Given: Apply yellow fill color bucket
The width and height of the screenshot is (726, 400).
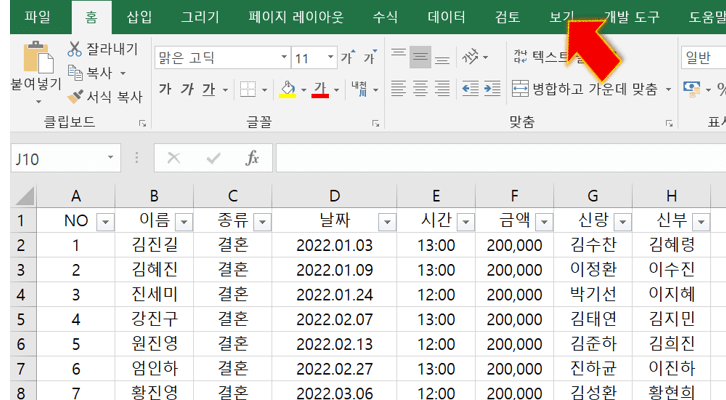Looking at the screenshot, I should [x=288, y=89].
